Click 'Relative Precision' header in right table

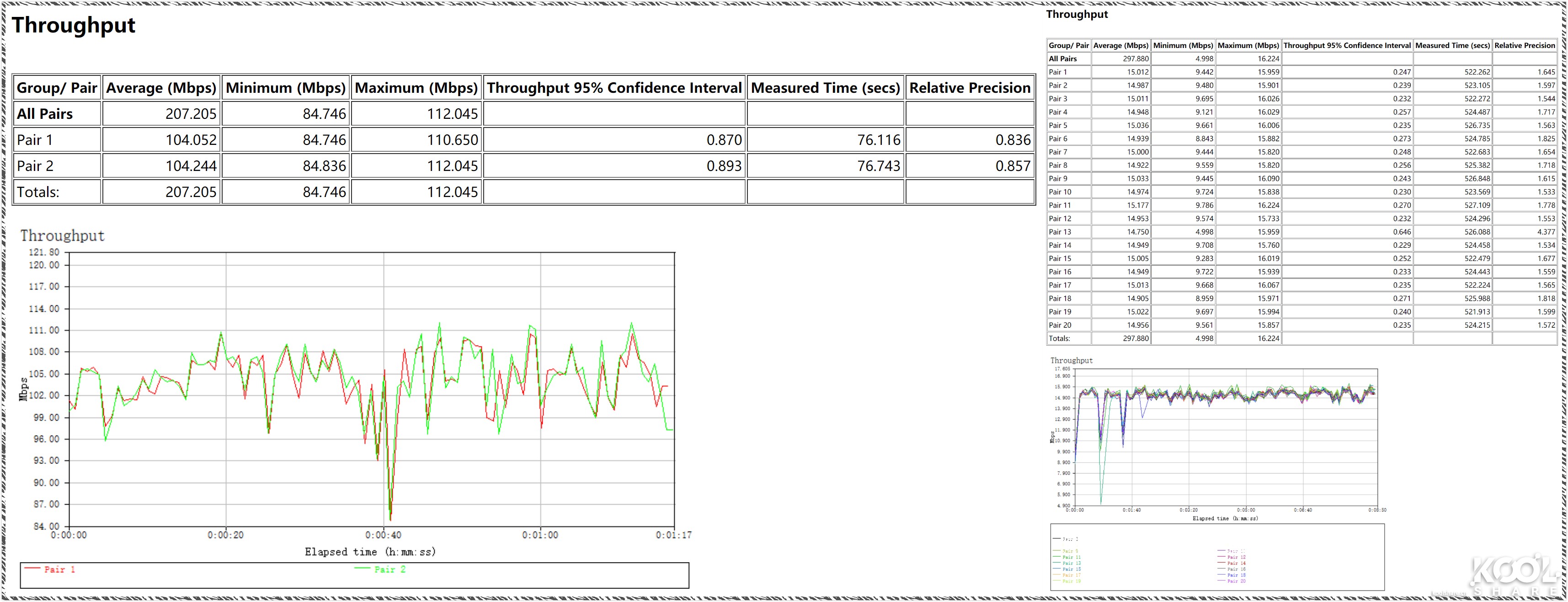click(1524, 45)
